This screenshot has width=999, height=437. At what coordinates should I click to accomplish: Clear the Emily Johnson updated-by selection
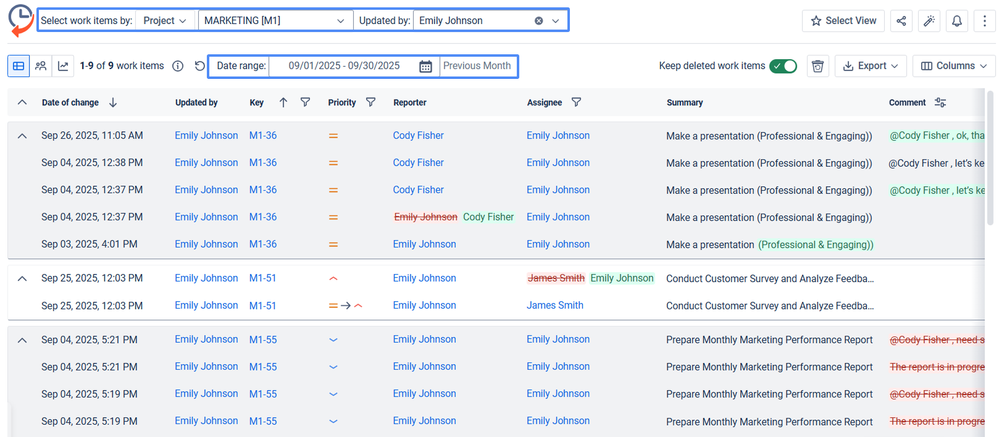point(539,20)
